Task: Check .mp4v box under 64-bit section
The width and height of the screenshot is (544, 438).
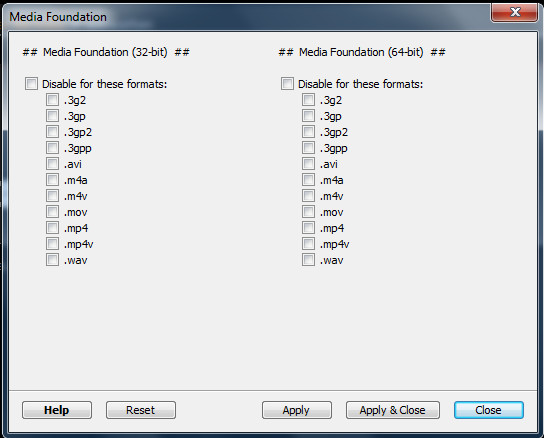Action: coord(308,243)
